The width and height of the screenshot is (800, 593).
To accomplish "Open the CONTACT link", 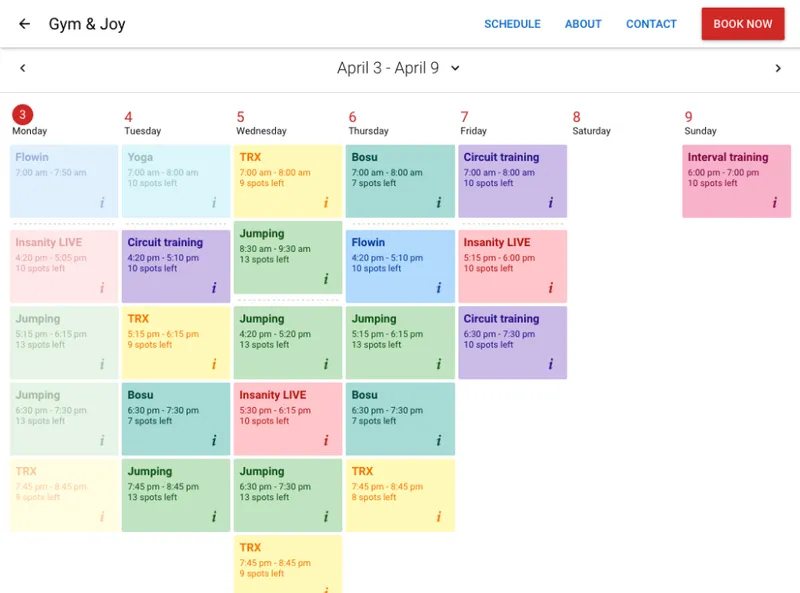I will click(651, 24).
